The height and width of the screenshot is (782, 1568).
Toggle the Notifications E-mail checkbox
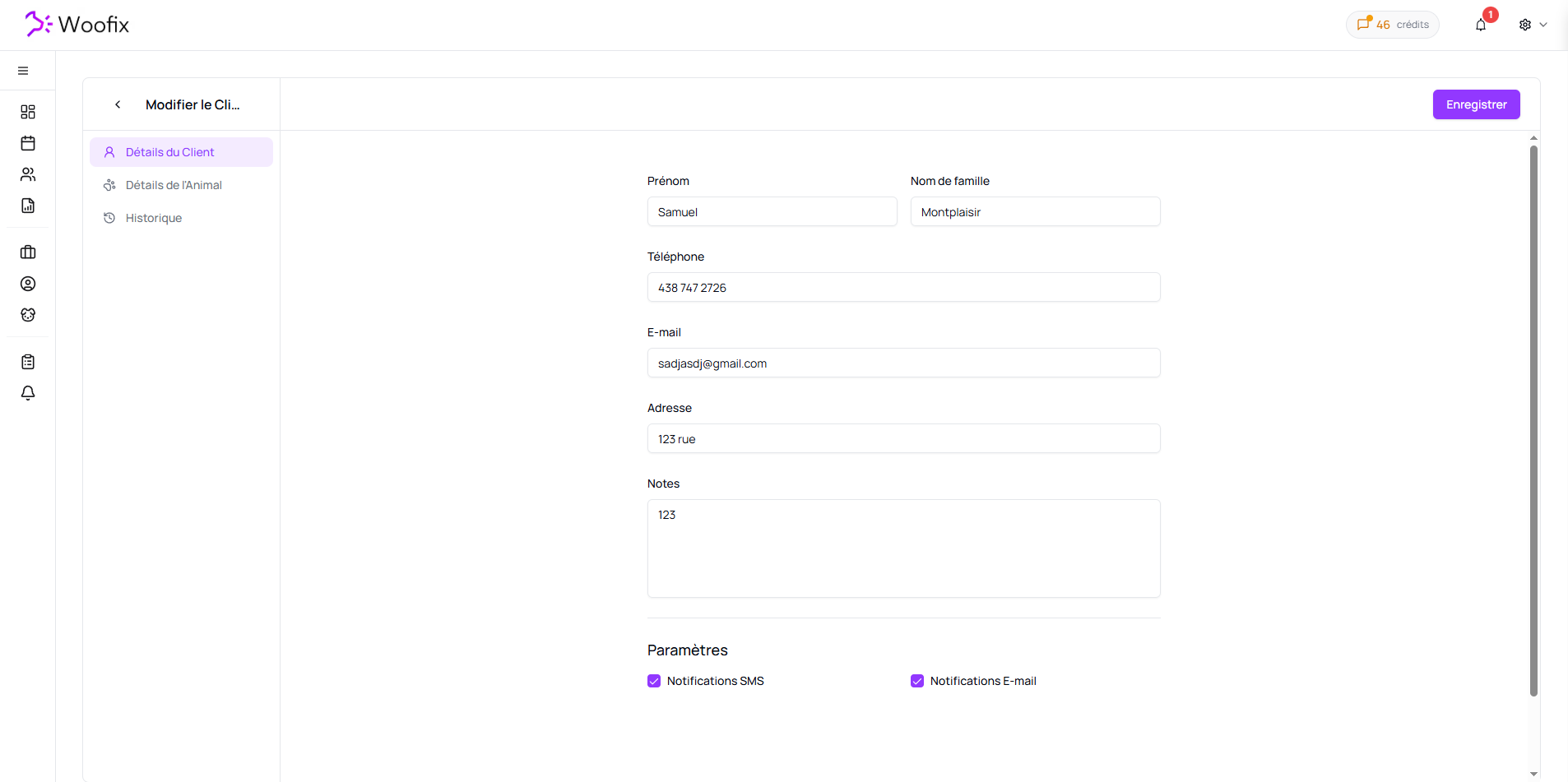click(x=917, y=681)
